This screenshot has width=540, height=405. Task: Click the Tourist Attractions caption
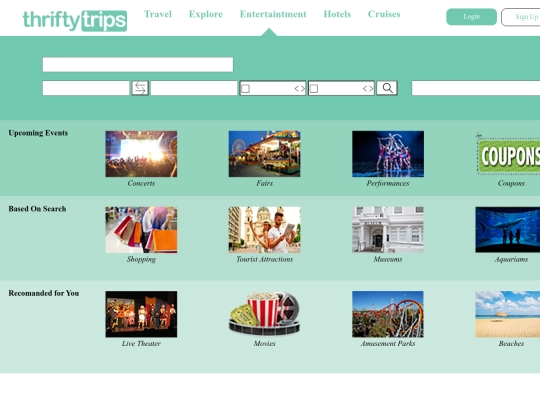click(x=264, y=259)
